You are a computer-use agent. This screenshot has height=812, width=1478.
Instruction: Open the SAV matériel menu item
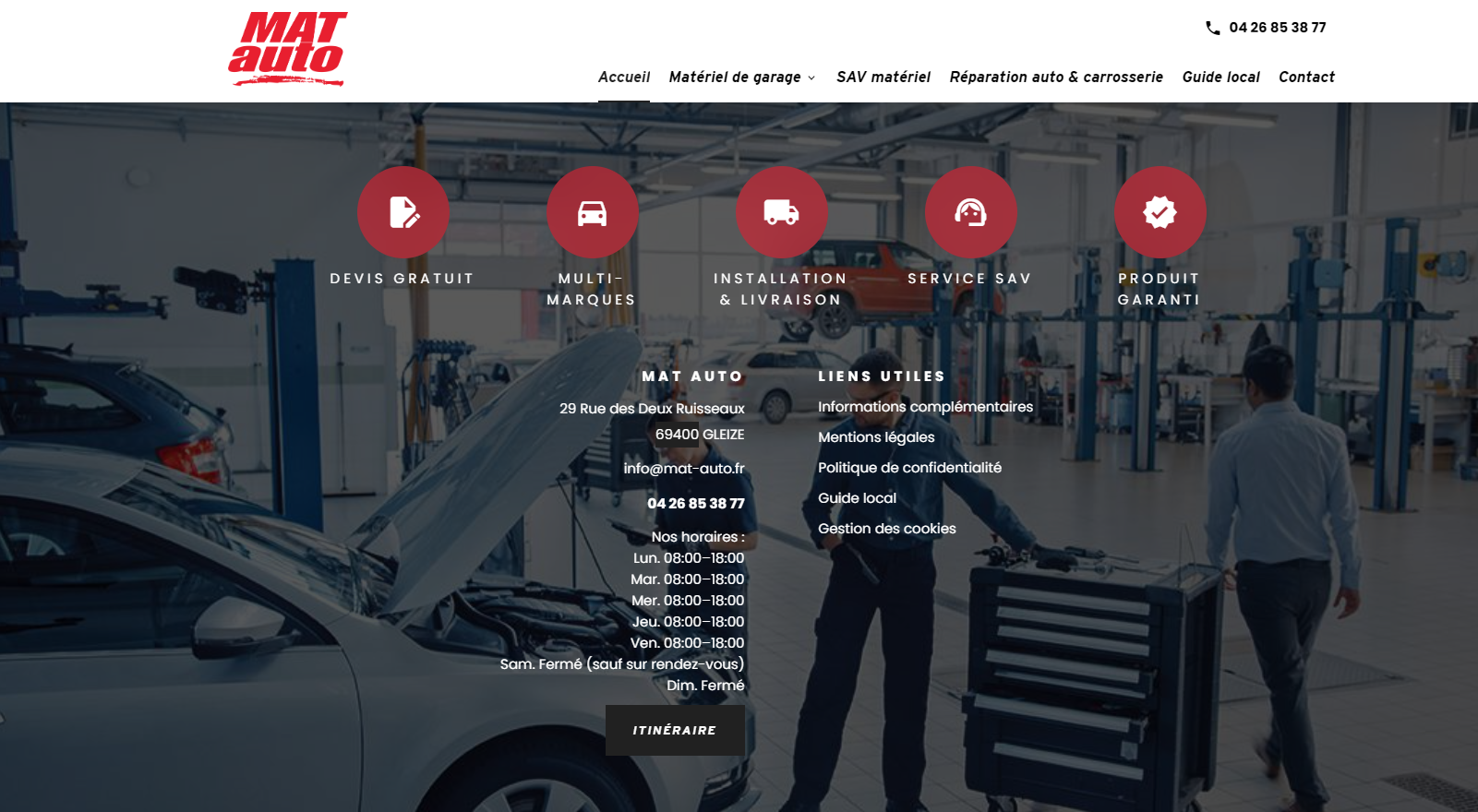point(883,77)
